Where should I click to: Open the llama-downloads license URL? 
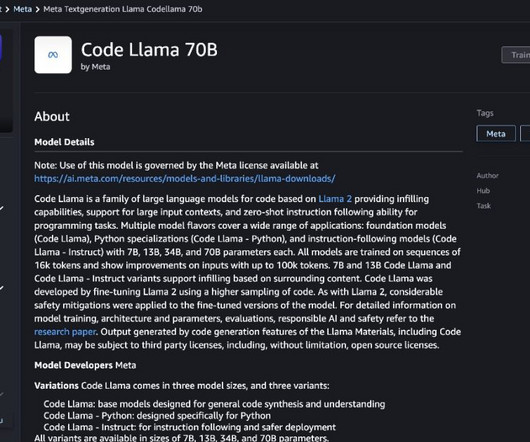pos(185,178)
